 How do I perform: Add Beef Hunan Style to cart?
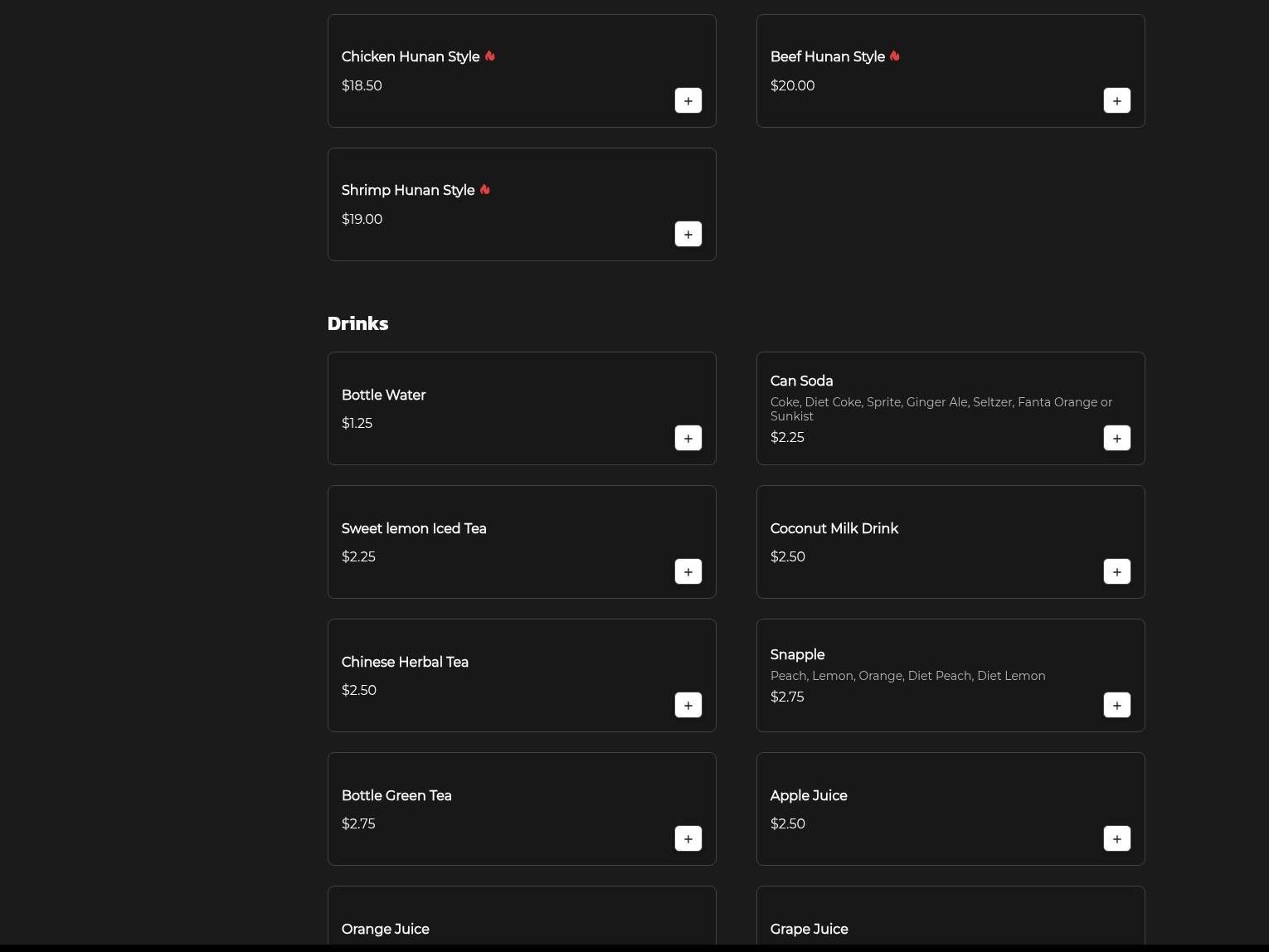[1116, 100]
